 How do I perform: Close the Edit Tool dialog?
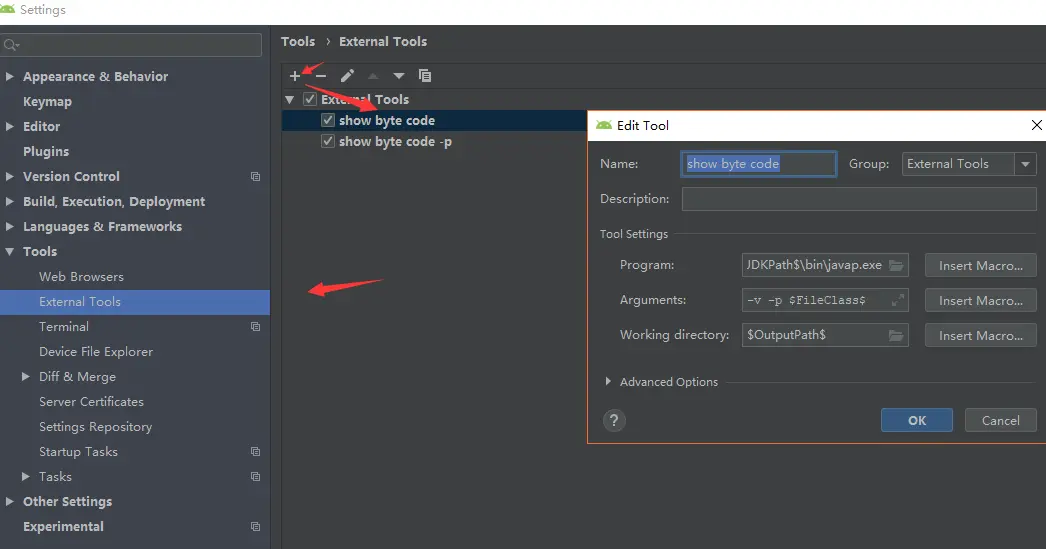[x=1036, y=125]
